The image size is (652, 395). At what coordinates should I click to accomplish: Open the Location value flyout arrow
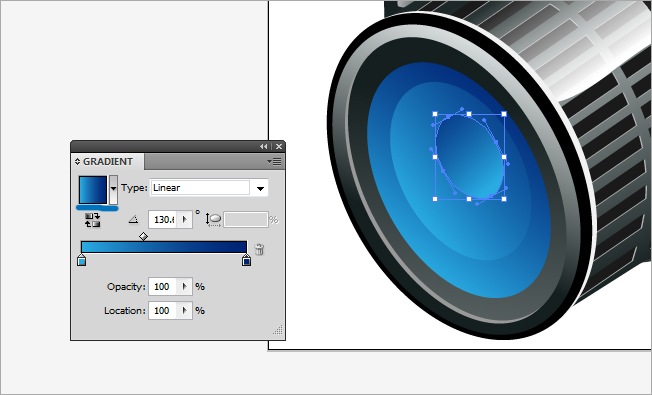coord(185,311)
